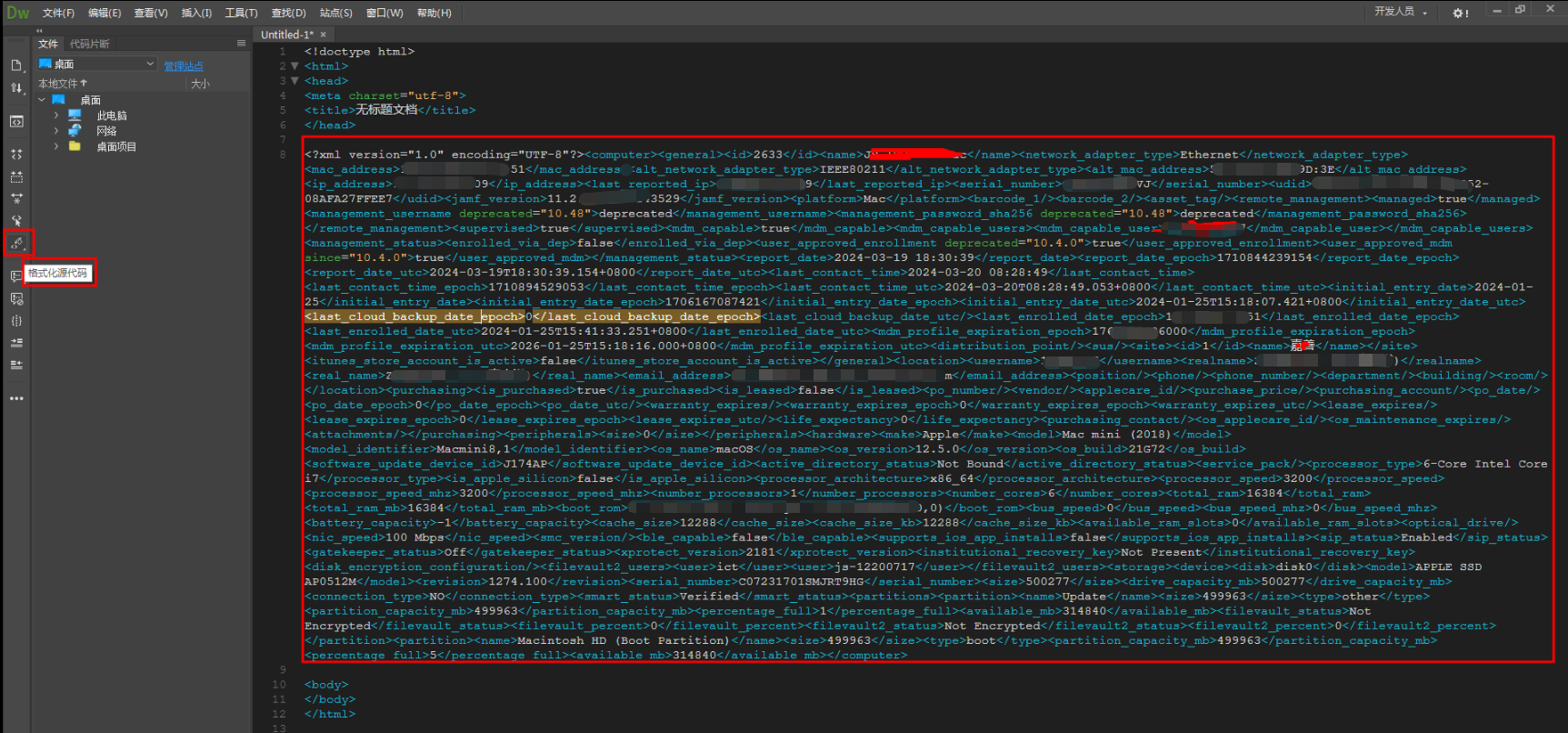The width and height of the screenshot is (1568, 733).
Task: Close the Untitled-1 document tab
Action: pos(323,35)
